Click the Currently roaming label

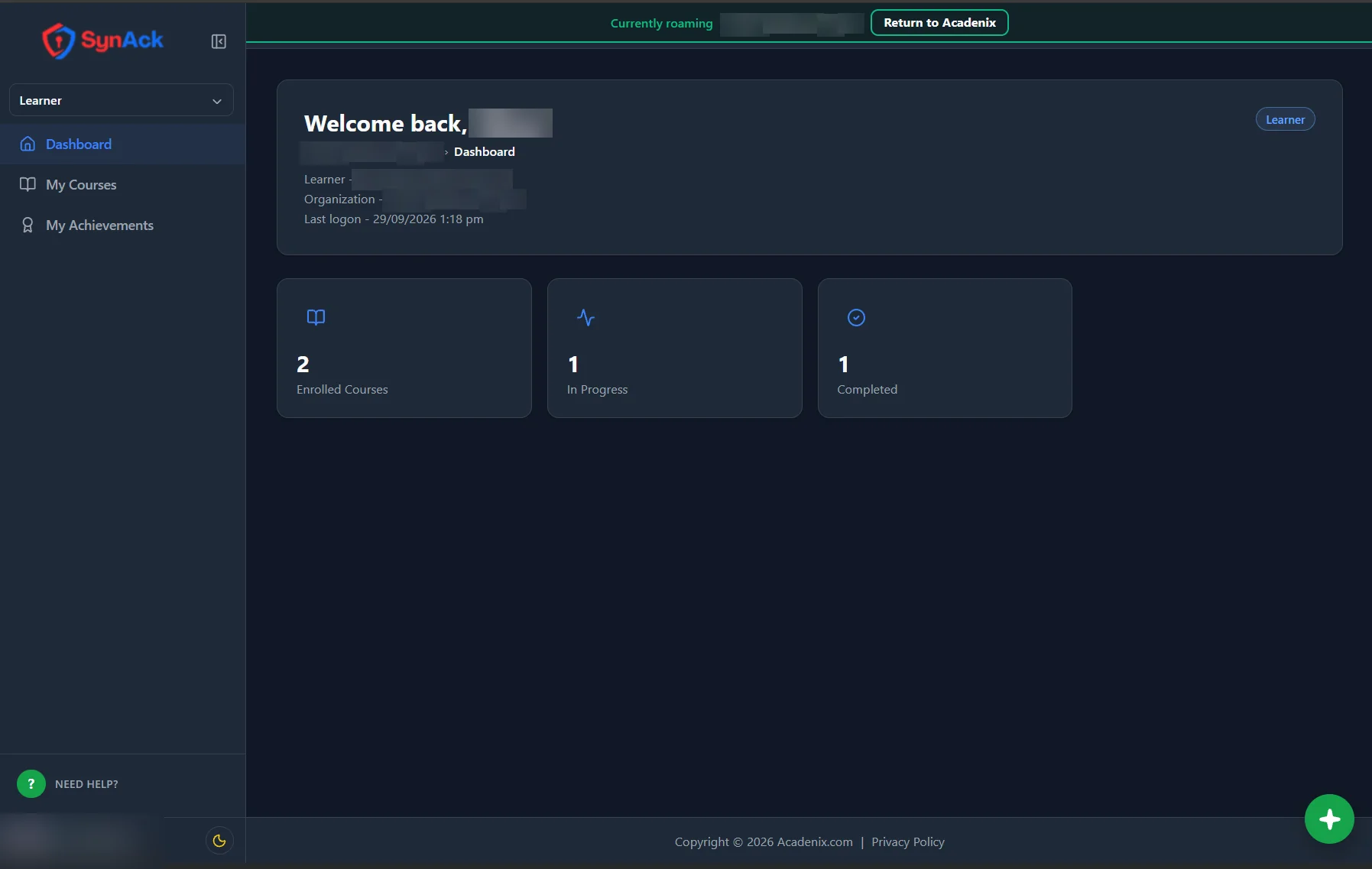click(x=661, y=23)
